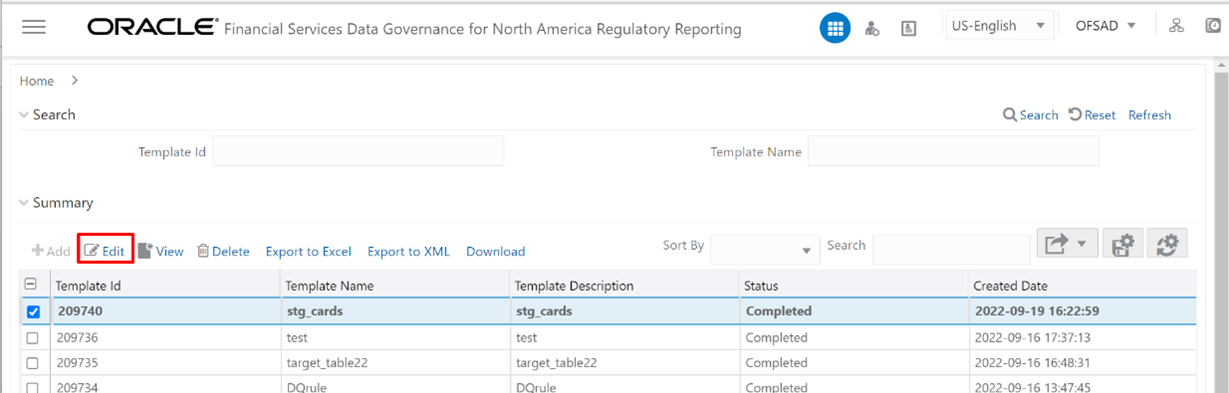The image size is (1229, 393).
Task: Open the US-English language dropdown
Action: [999, 25]
